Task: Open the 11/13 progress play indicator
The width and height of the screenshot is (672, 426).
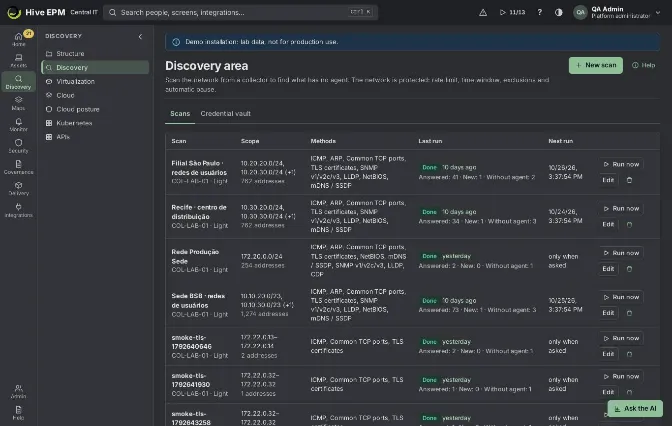Action: pyautogui.click(x=512, y=12)
